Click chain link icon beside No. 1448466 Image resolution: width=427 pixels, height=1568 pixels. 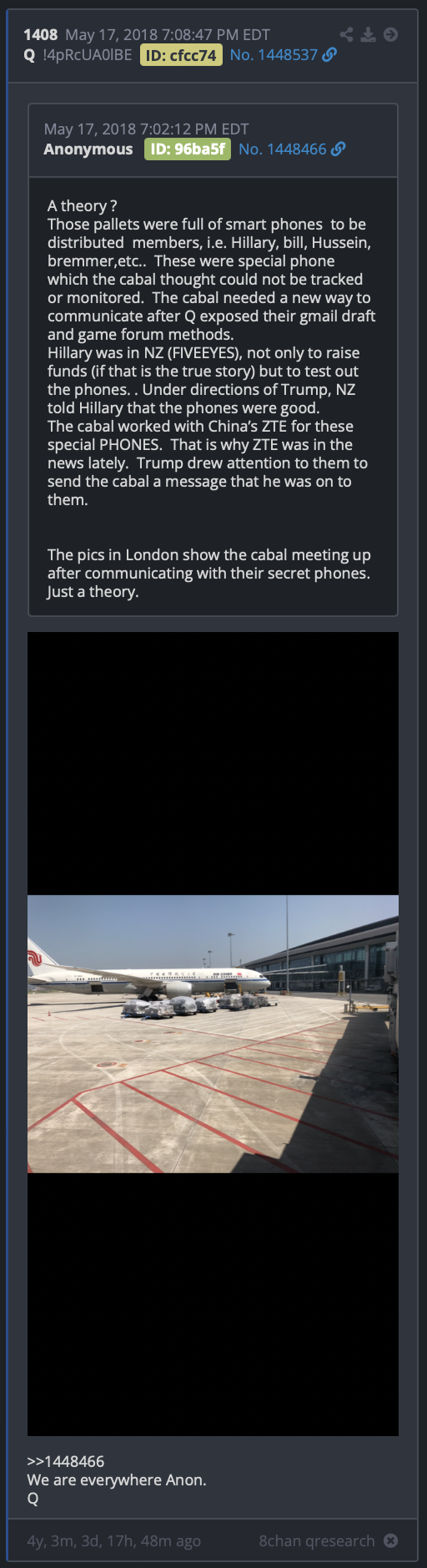(x=339, y=149)
